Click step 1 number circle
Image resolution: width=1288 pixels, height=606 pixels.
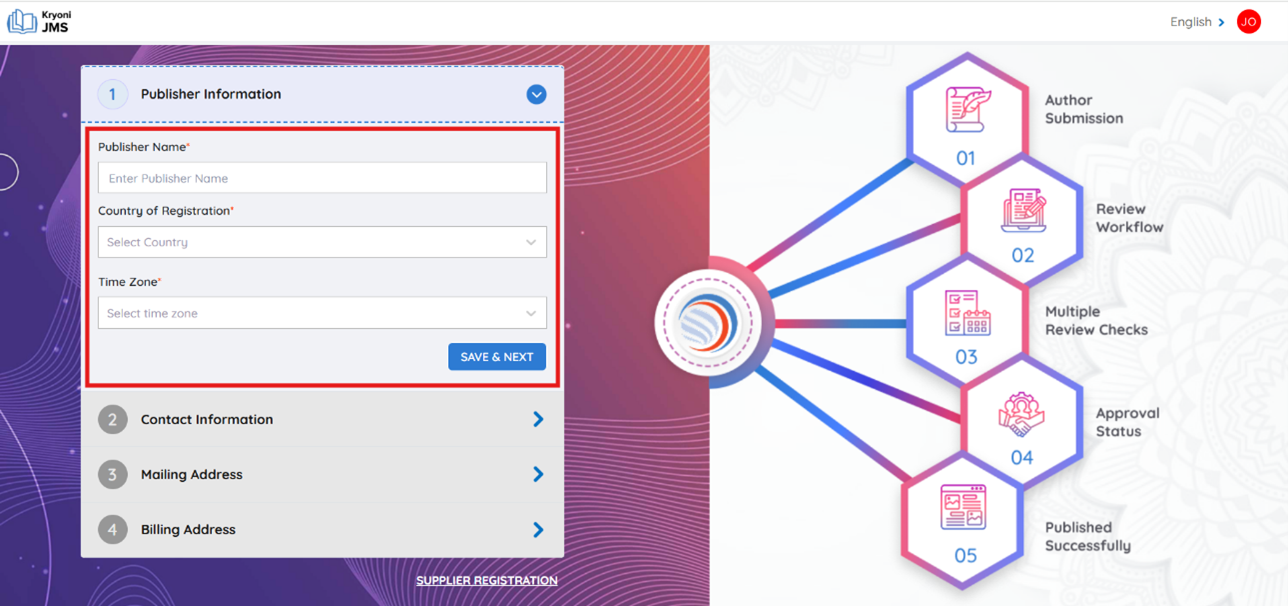click(112, 94)
